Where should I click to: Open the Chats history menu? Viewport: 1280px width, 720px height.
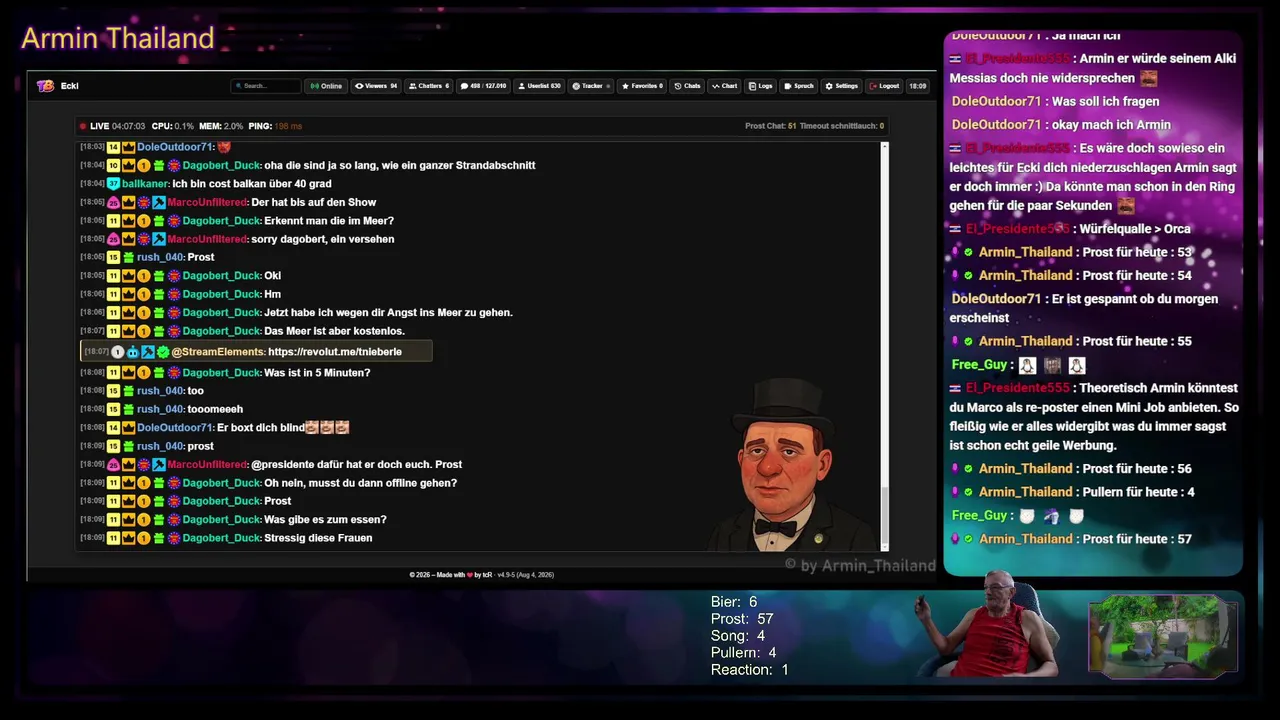click(687, 86)
